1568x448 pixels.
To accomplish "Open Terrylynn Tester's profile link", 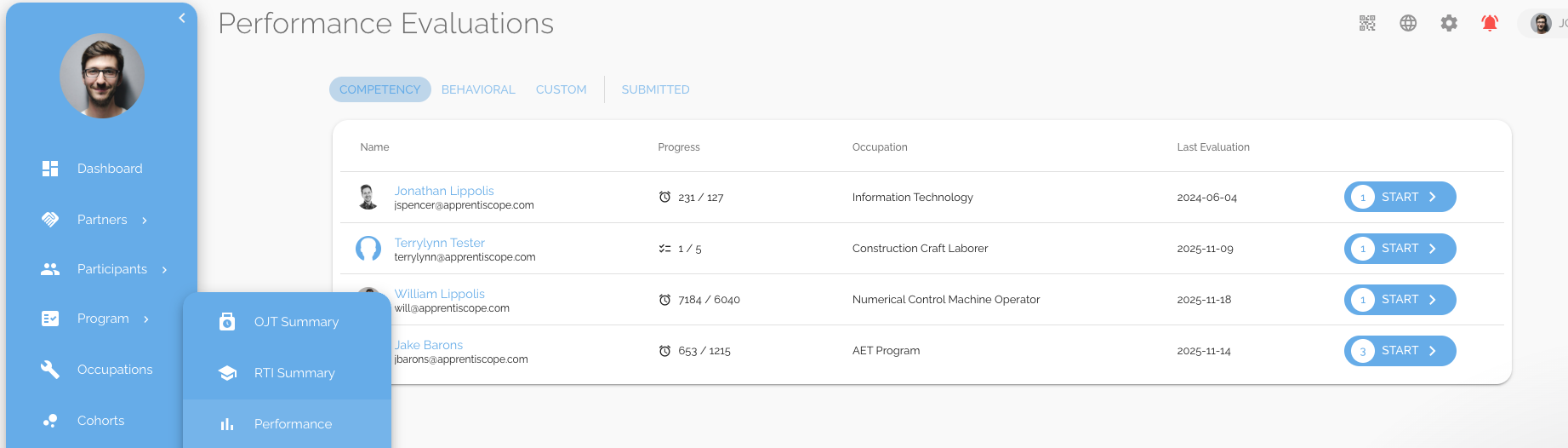I will pos(439,243).
